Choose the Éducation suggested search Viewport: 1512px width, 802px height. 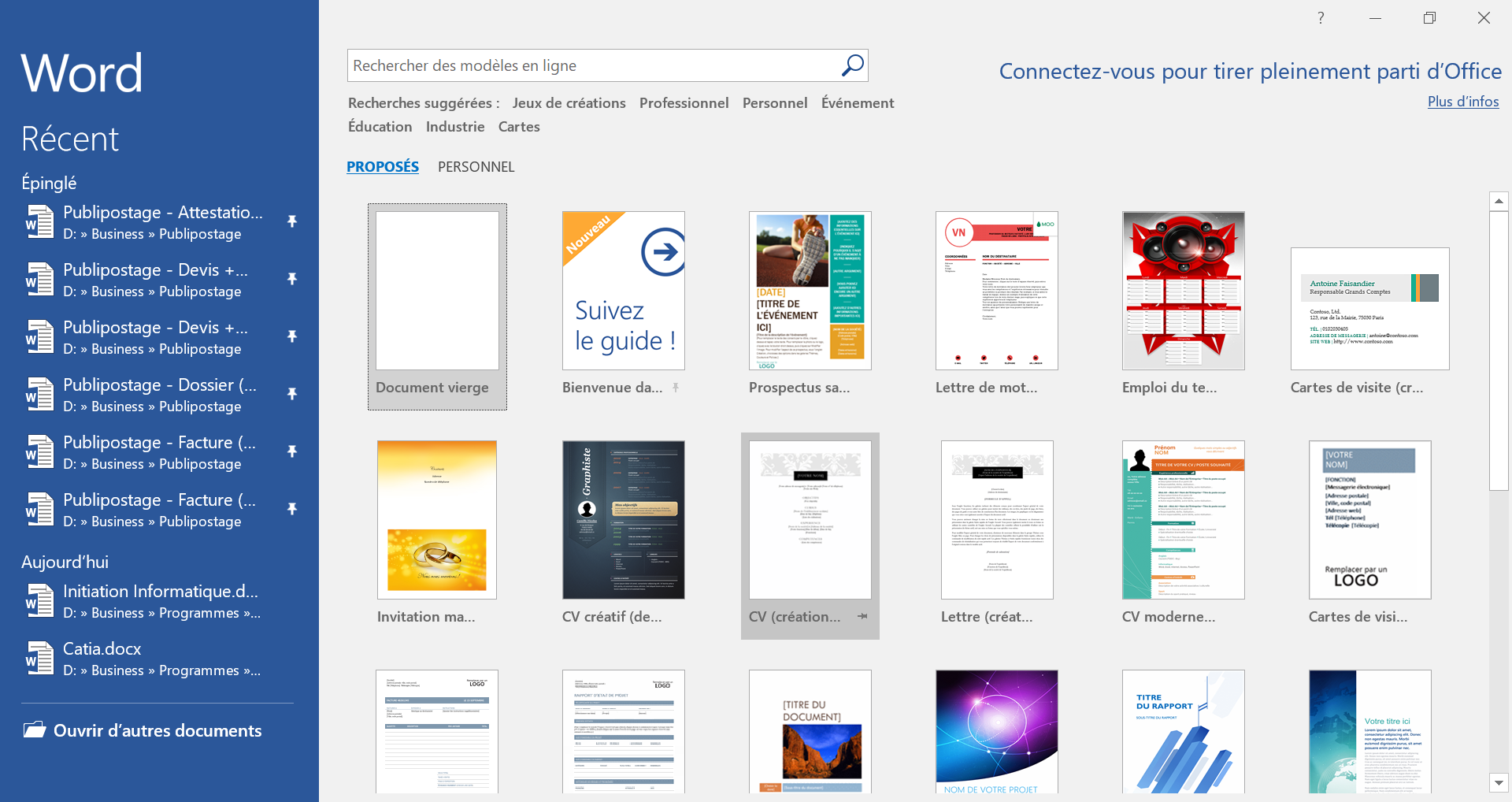pyautogui.click(x=380, y=127)
